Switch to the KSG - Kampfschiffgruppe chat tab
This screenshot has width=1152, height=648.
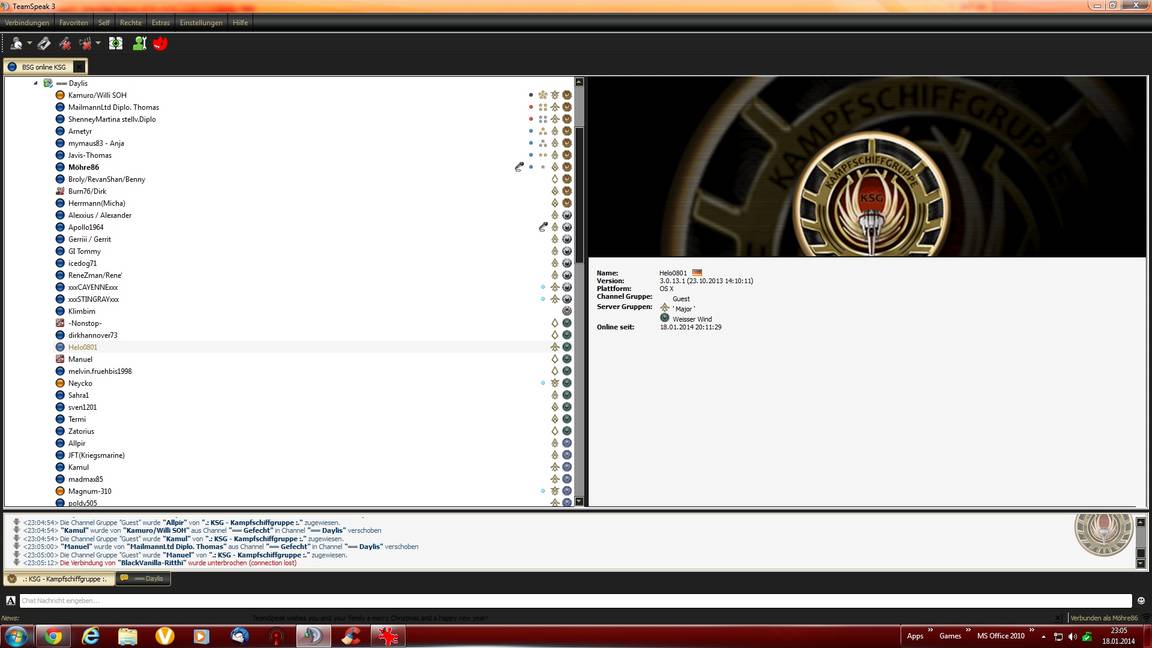pos(58,579)
